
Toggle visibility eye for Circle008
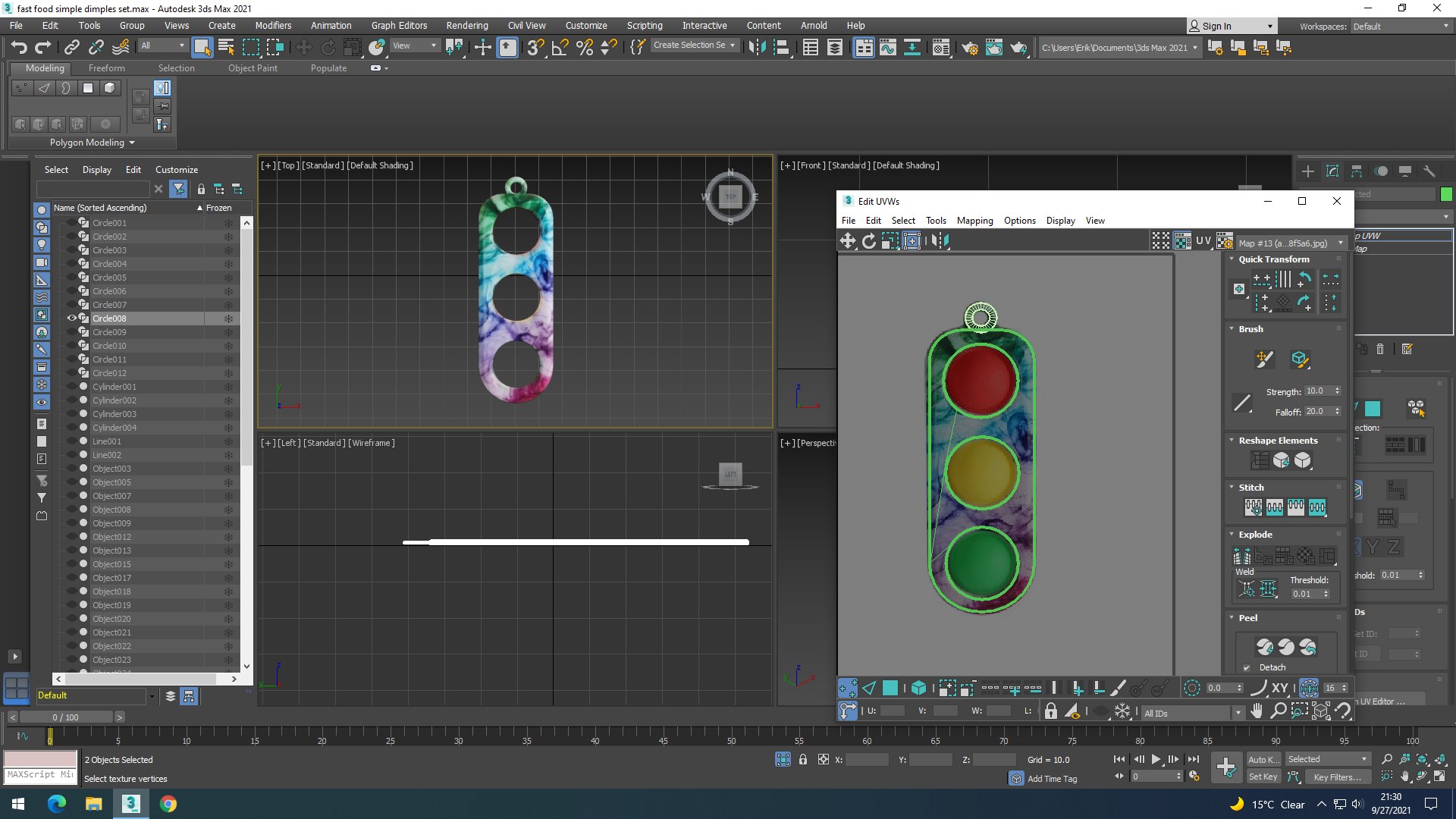(72, 318)
